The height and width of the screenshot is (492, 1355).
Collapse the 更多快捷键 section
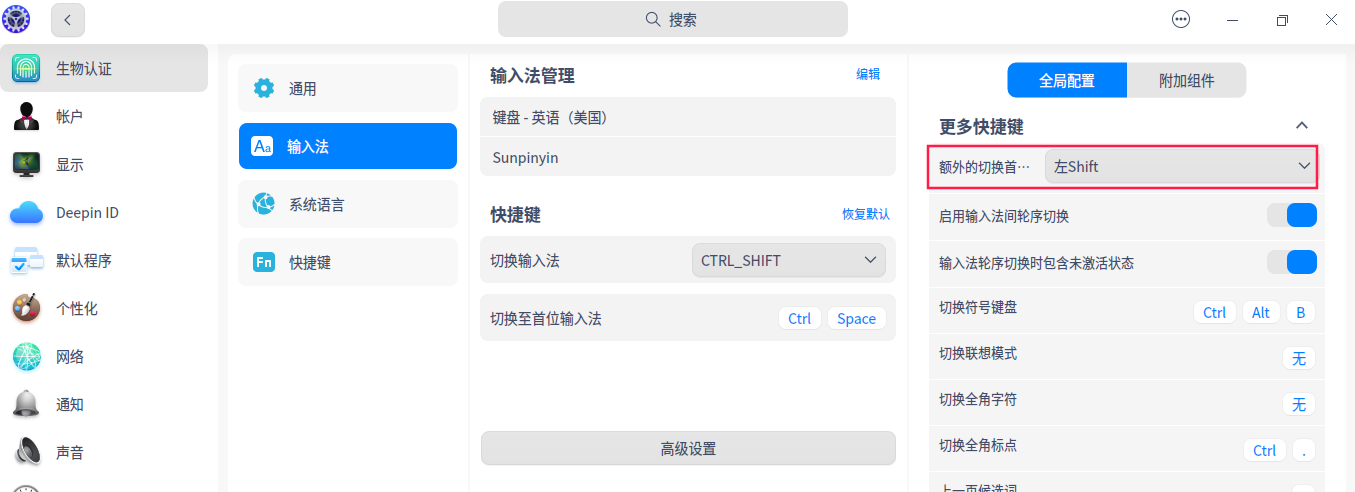(1301, 126)
